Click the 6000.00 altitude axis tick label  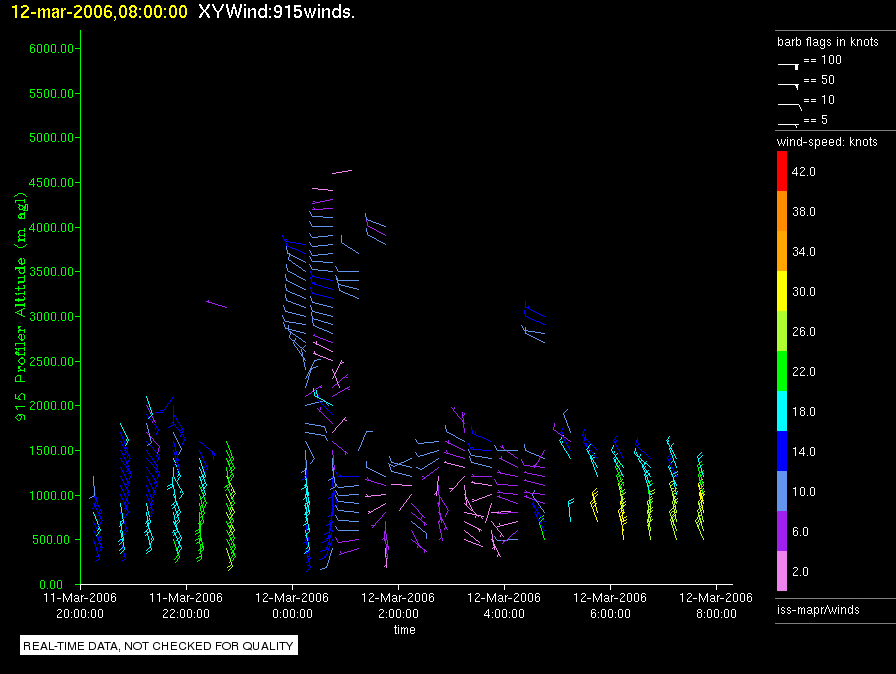pos(51,49)
